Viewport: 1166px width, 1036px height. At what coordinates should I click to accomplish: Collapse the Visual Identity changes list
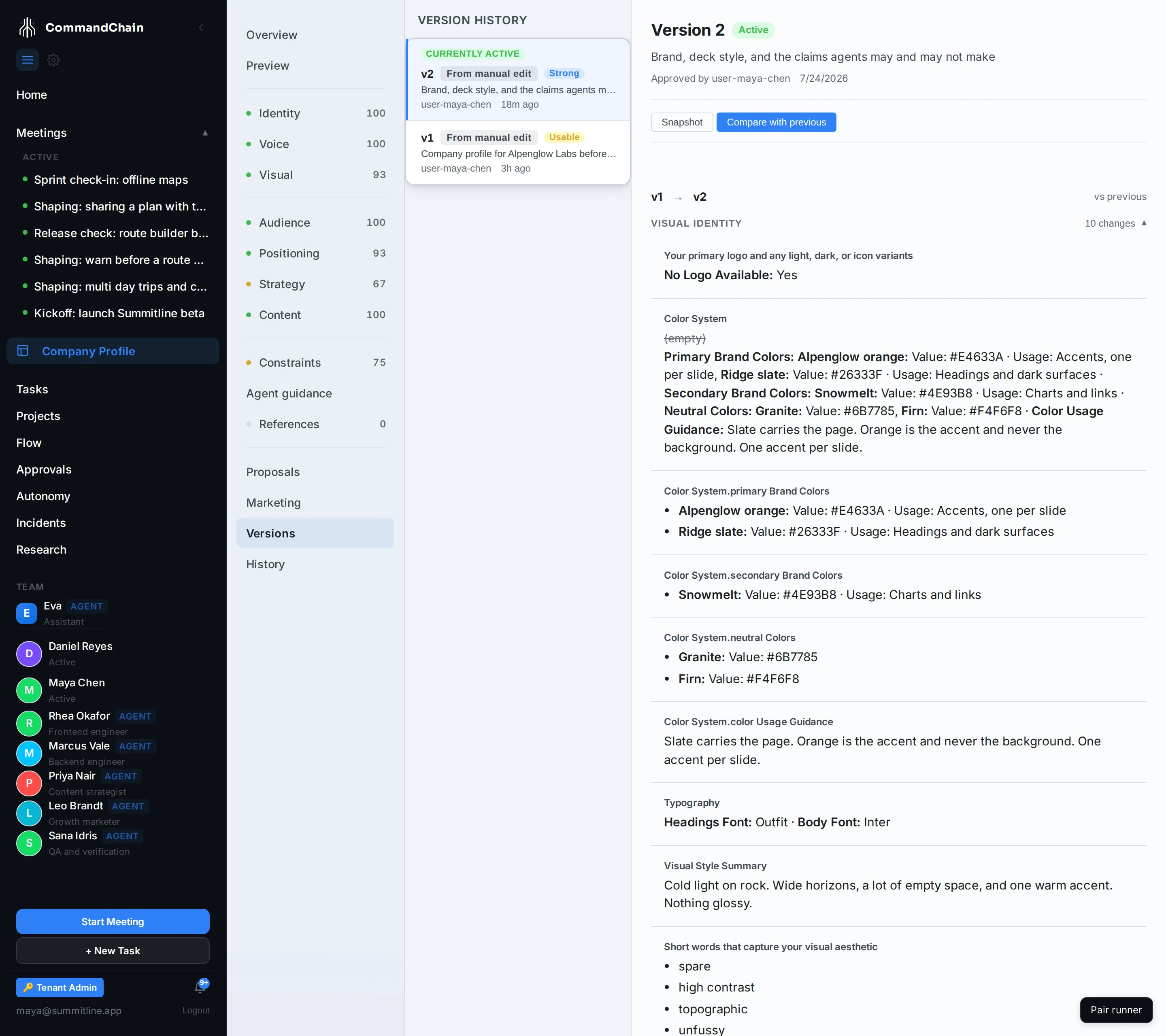[x=1144, y=223]
